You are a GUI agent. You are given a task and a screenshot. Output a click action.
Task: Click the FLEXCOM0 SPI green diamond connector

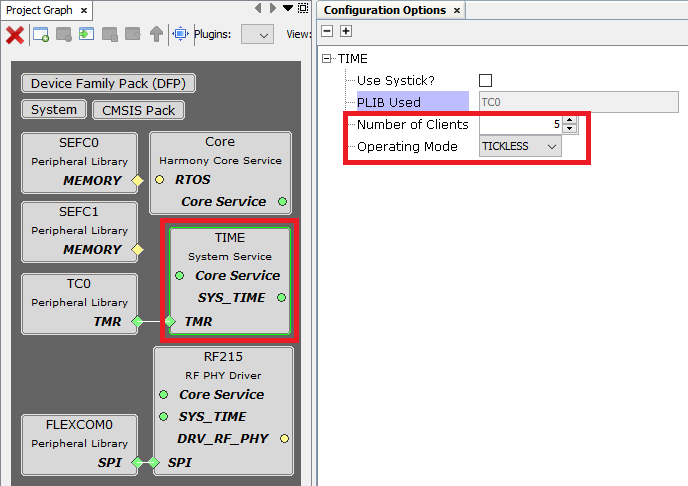137,463
